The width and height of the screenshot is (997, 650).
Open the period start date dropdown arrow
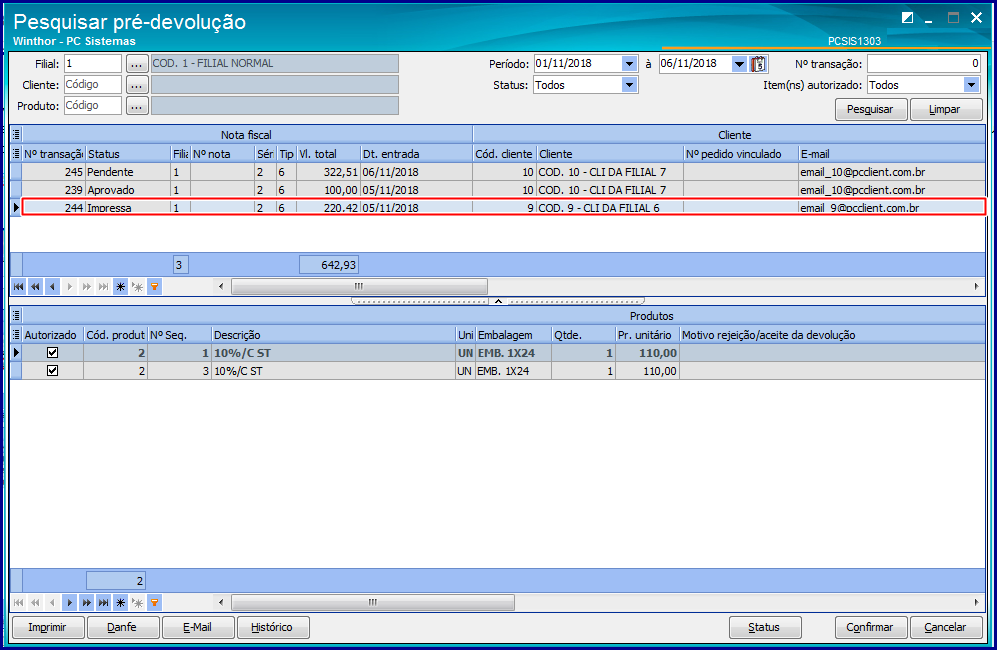629,64
